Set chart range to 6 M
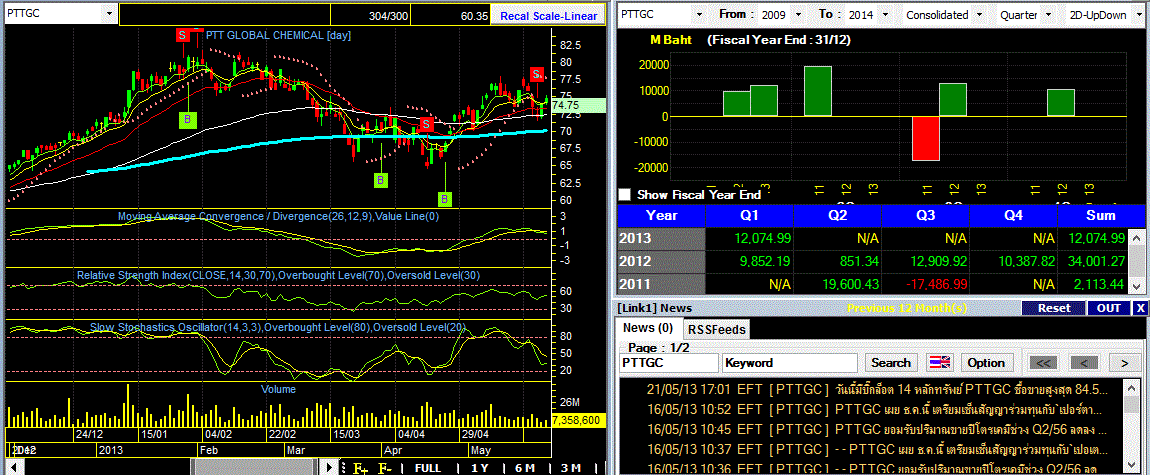The image size is (1150, 475). [525, 468]
